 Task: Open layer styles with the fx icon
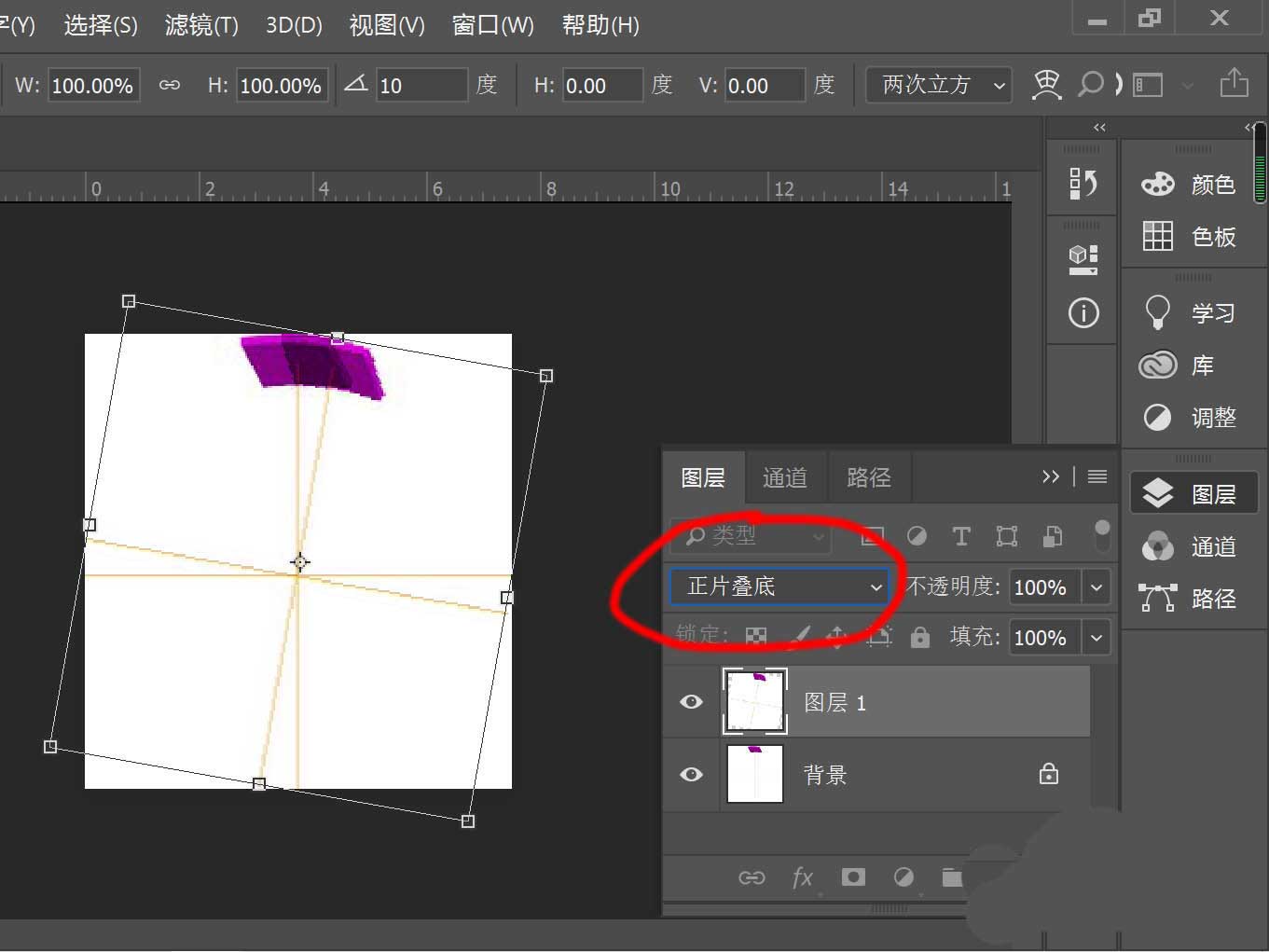802,877
